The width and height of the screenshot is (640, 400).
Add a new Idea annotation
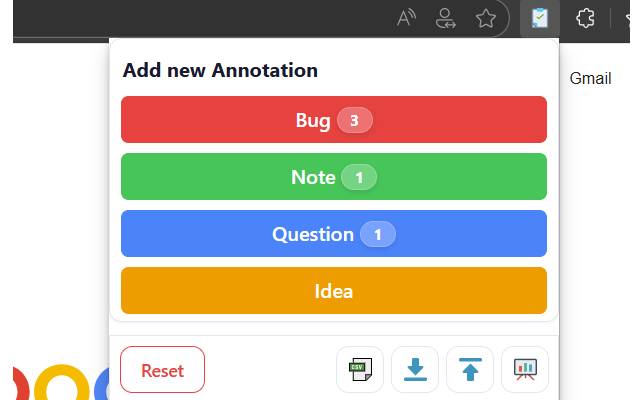pos(334,291)
